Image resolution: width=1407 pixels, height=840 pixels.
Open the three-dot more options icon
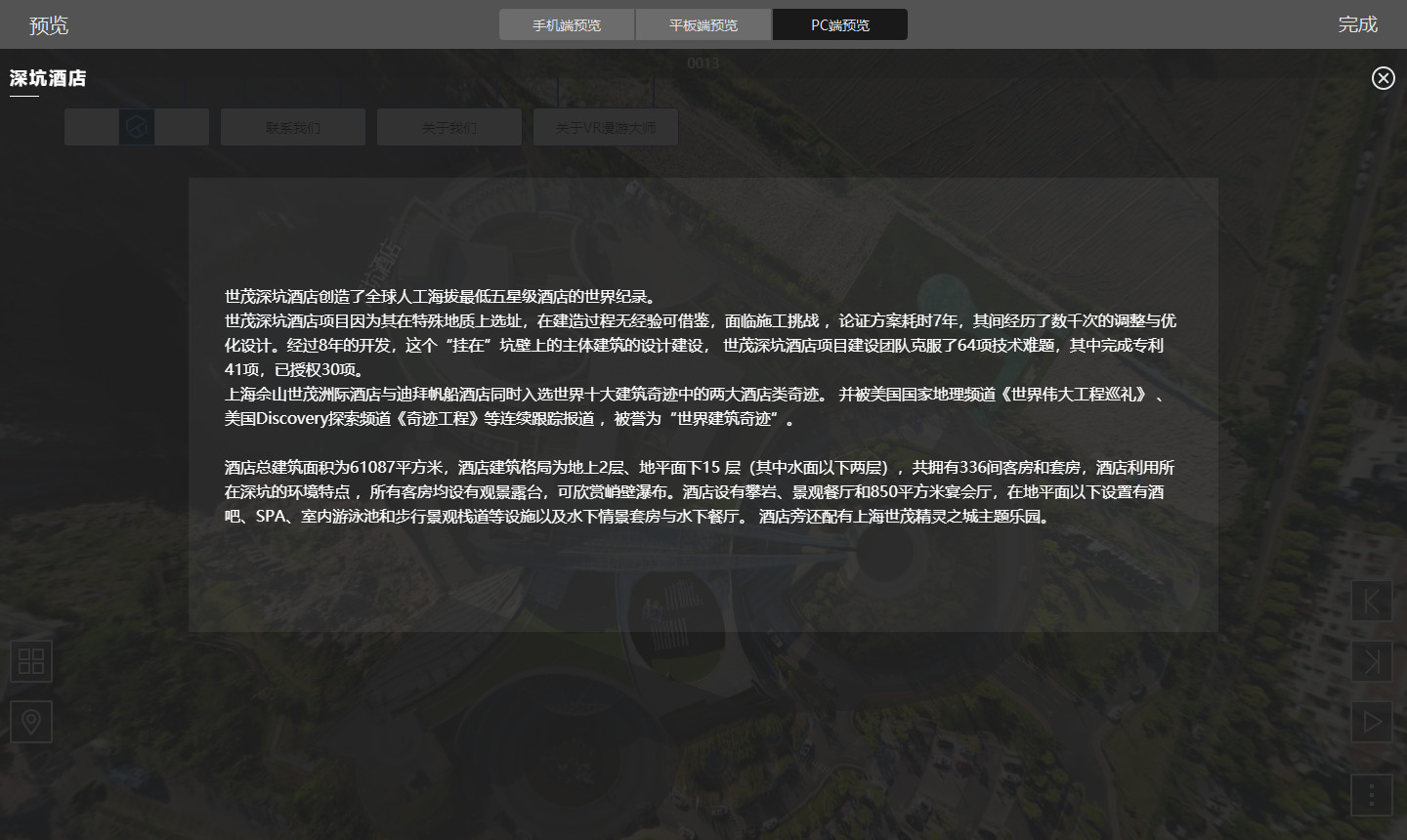click(1371, 795)
